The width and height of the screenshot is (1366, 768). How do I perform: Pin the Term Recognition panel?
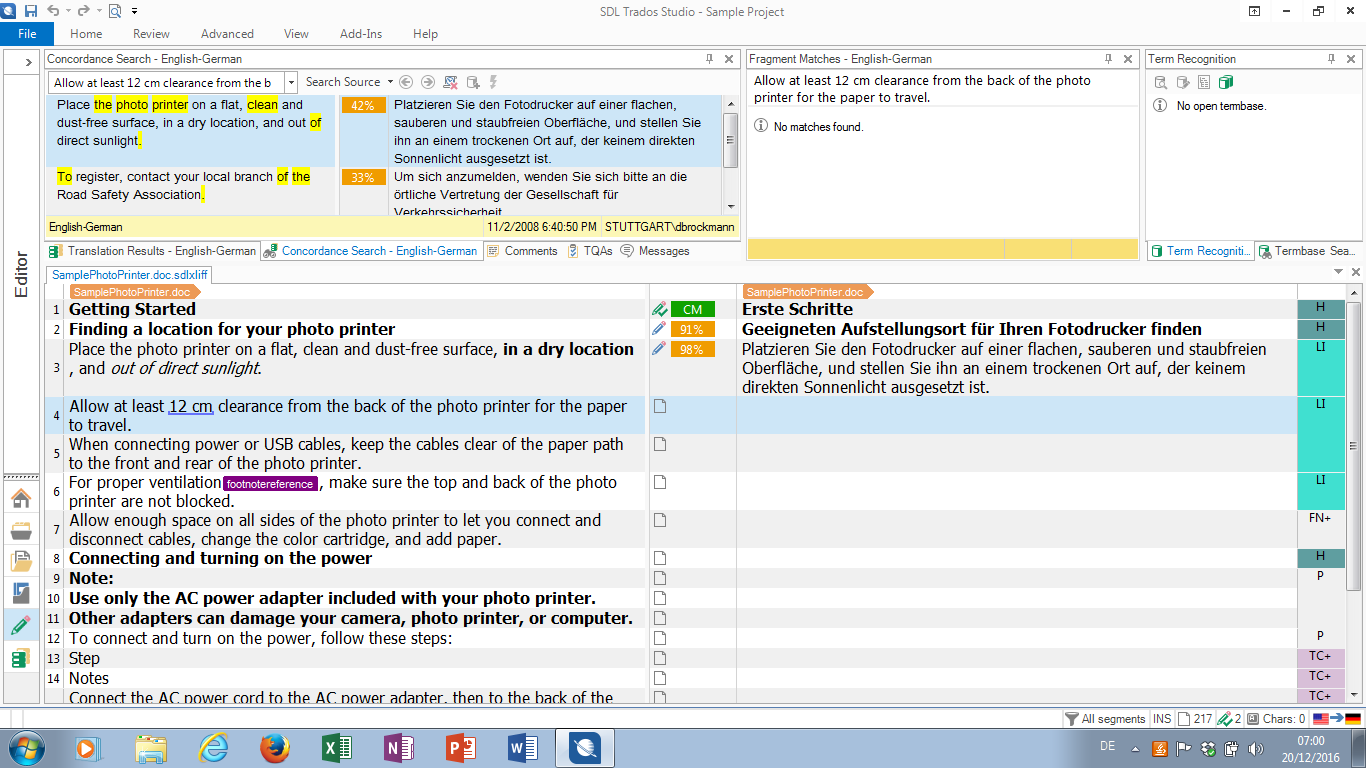click(1332, 59)
